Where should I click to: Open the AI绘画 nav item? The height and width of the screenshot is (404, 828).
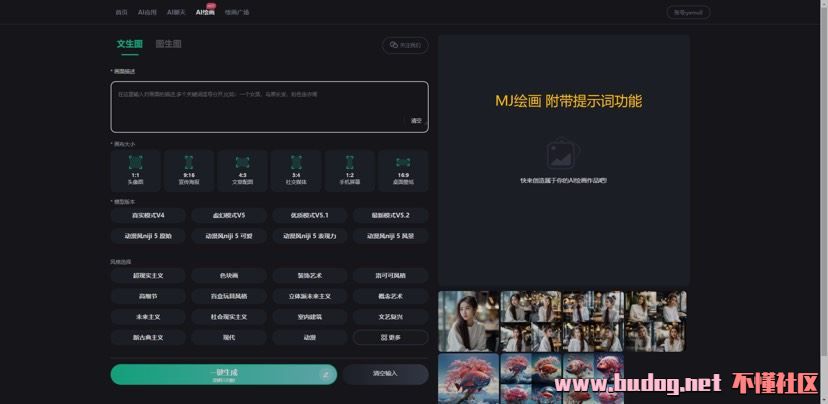pyautogui.click(x=205, y=12)
